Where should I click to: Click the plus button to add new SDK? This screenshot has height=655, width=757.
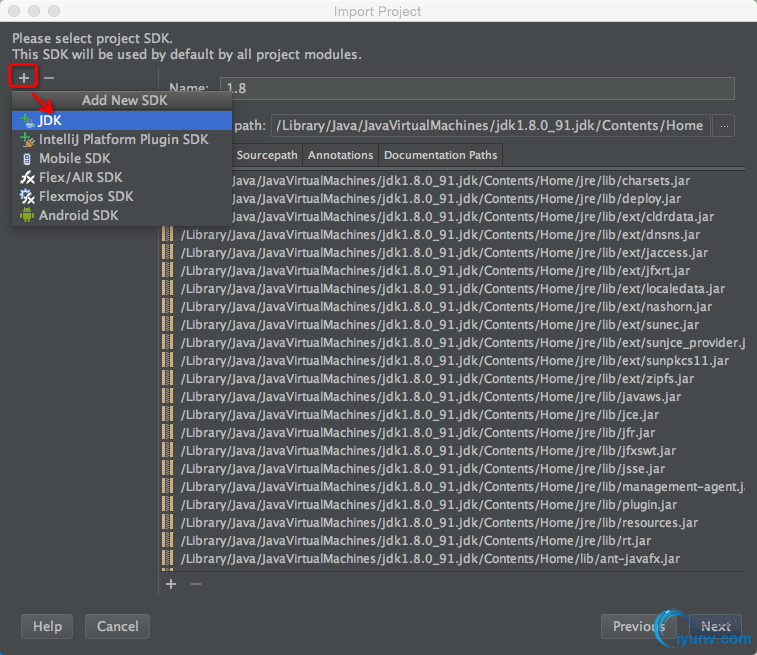pos(24,77)
